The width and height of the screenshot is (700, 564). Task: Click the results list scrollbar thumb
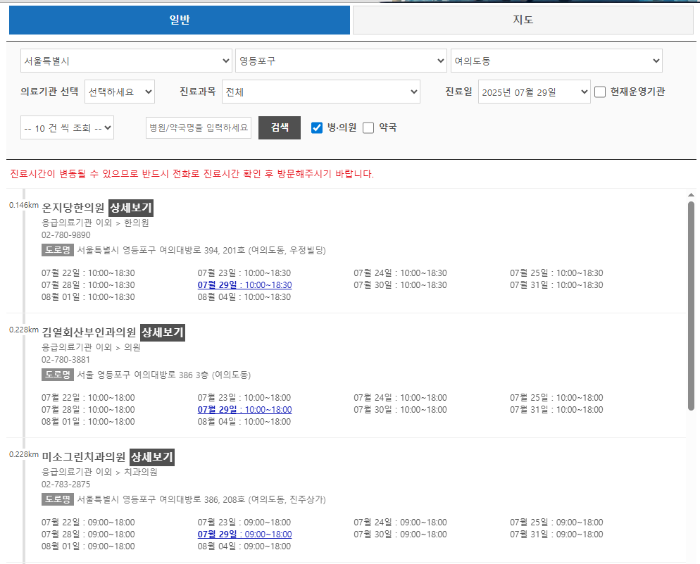[x=691, y=306]
